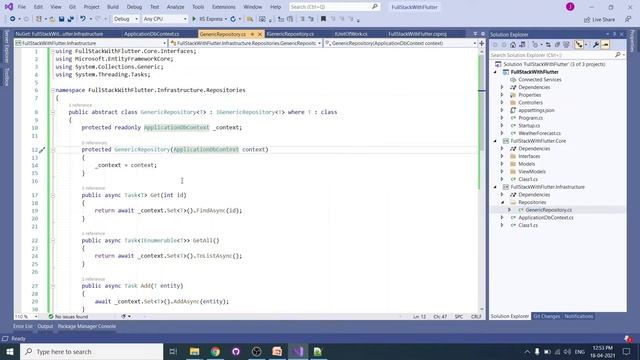Click the GitHub Desktop taskbar icon
This screenshot has width=640, height=360.
[236, 351]
